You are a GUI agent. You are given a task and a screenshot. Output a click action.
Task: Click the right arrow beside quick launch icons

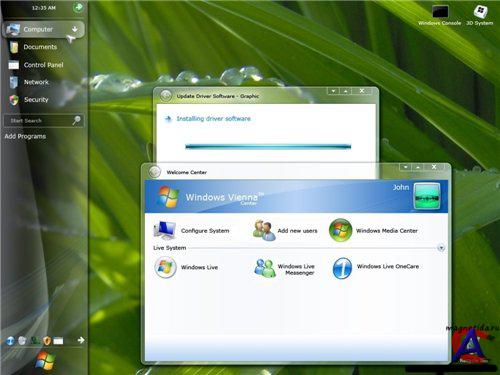click(x=81, y=340)
